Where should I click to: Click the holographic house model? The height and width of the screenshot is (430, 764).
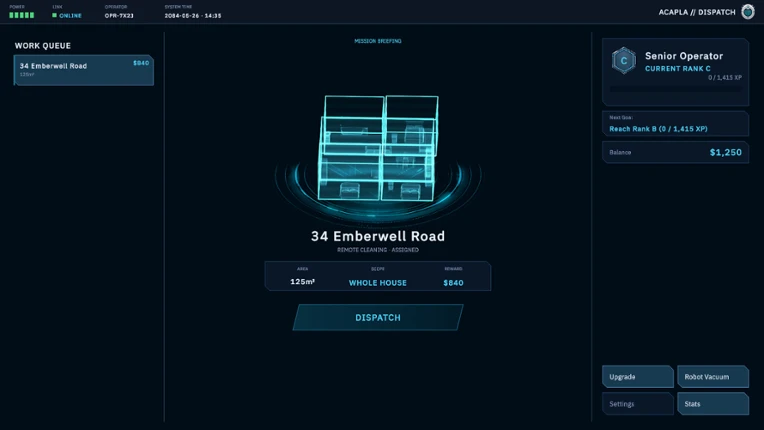(x=378, y=149)
